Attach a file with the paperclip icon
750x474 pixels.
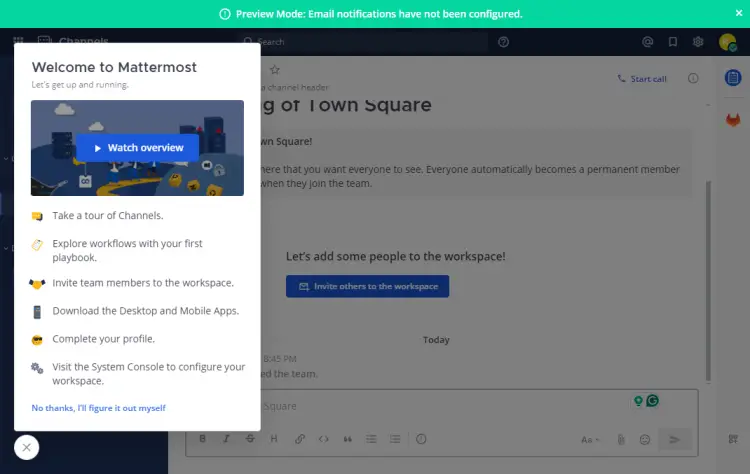click(x=620, y=439)
